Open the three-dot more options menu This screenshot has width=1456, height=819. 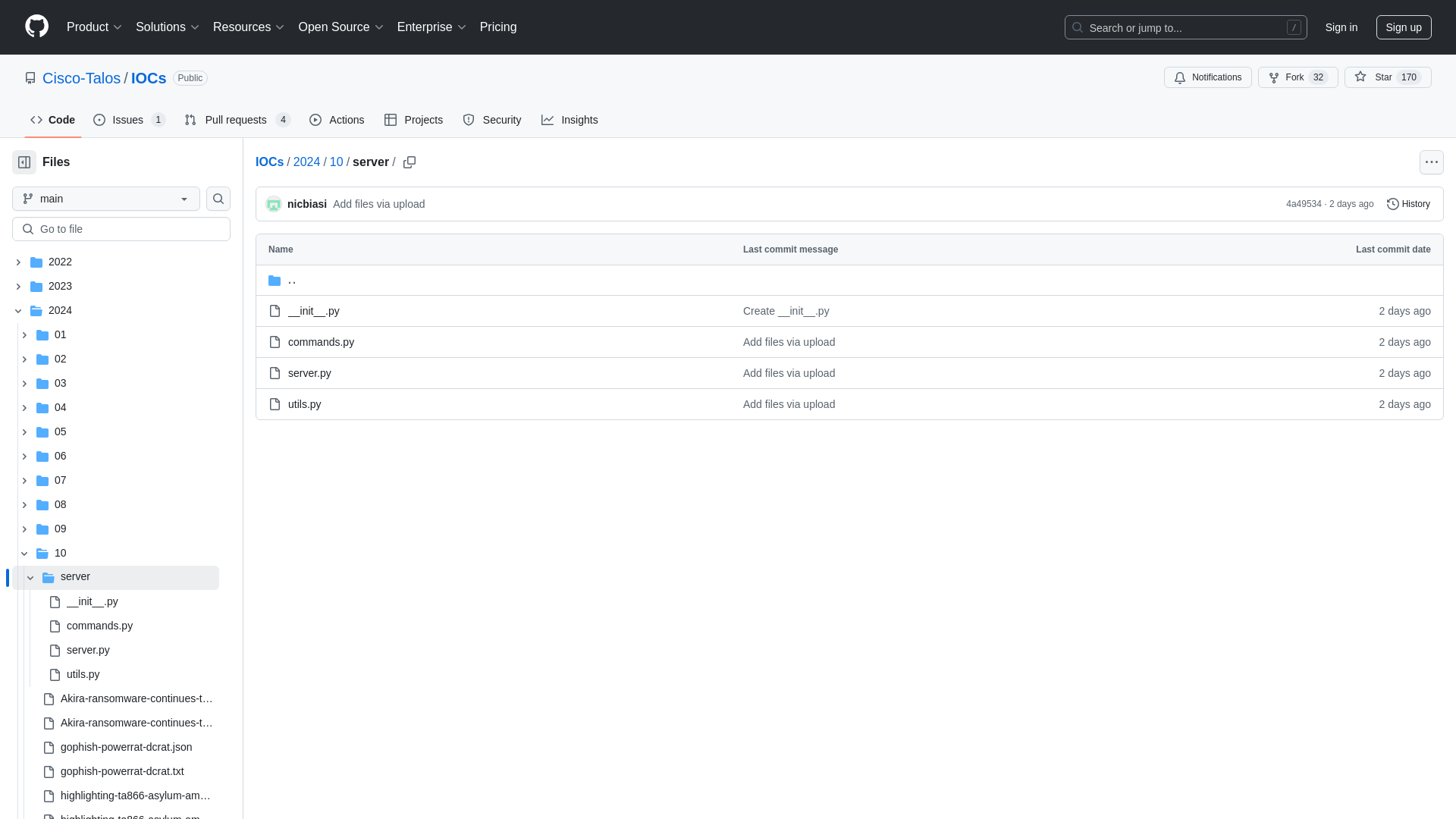pyautogui.click(x=1431, y=162)
